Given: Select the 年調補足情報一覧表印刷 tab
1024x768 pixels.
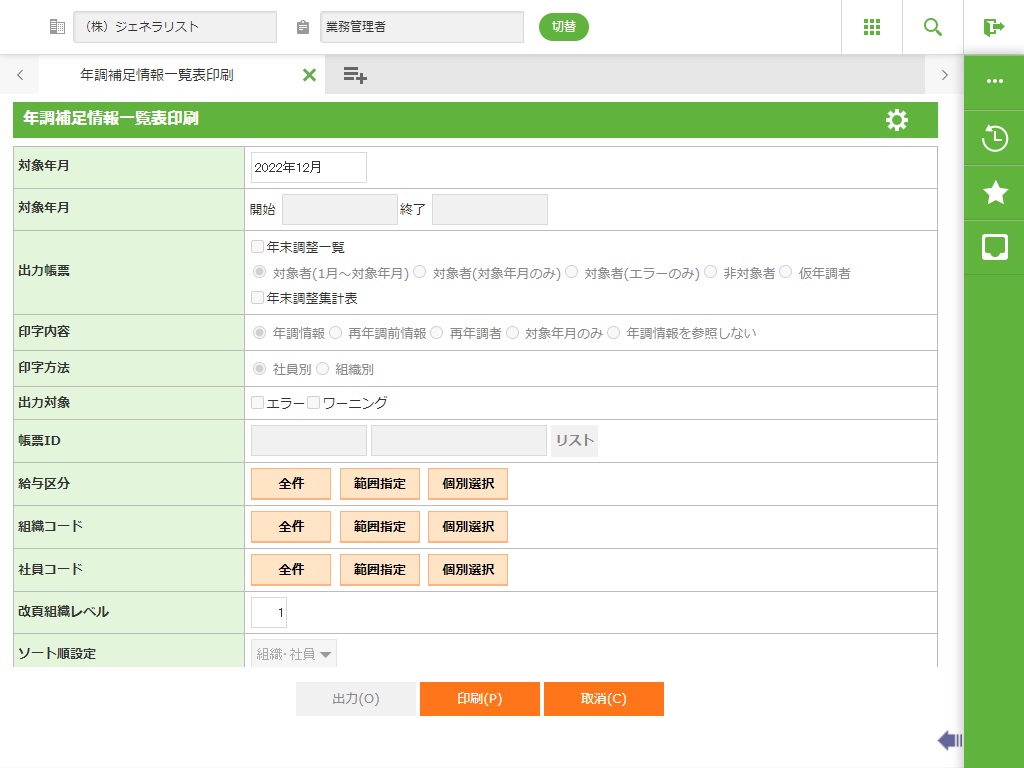Looking at the screenshot, I should 157,75.
